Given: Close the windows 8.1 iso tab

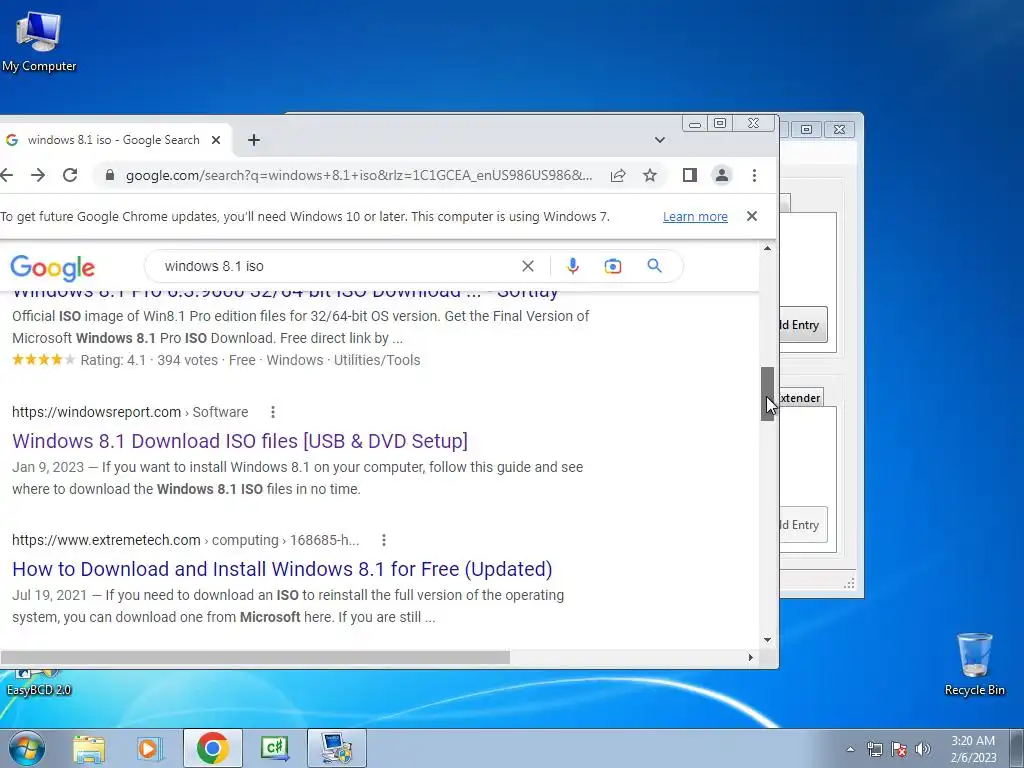Looking at the screenshot, I should (216, 140).
